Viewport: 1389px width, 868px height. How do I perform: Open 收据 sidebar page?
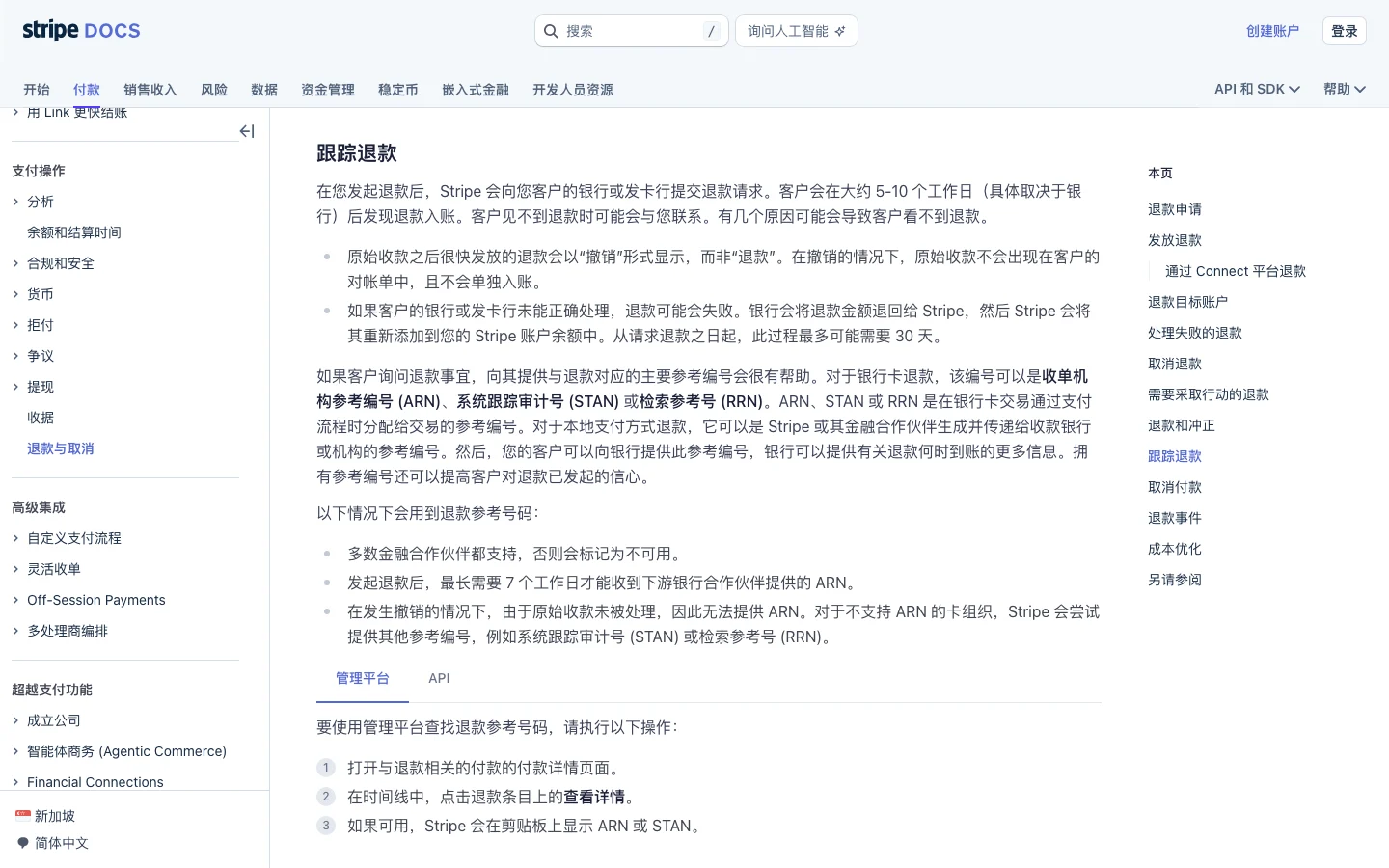(41, 418)
